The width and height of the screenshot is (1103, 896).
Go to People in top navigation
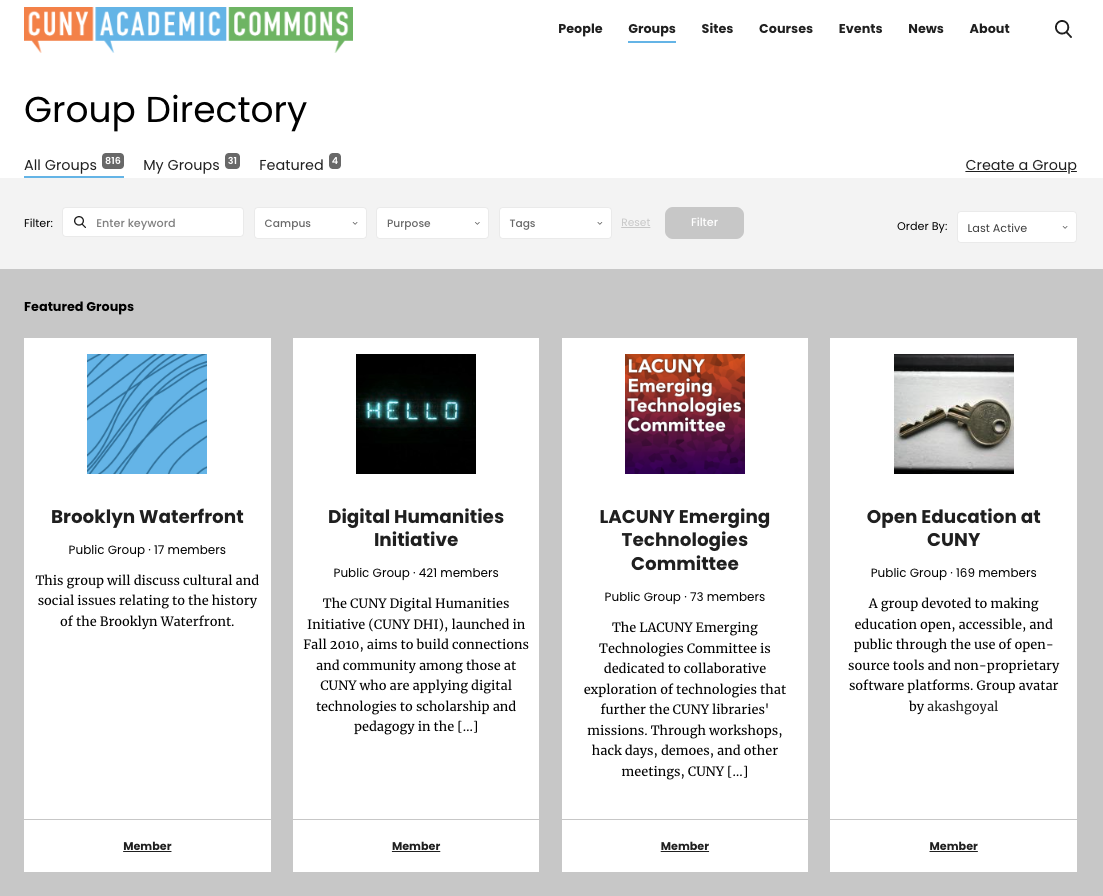pos(580,29)
